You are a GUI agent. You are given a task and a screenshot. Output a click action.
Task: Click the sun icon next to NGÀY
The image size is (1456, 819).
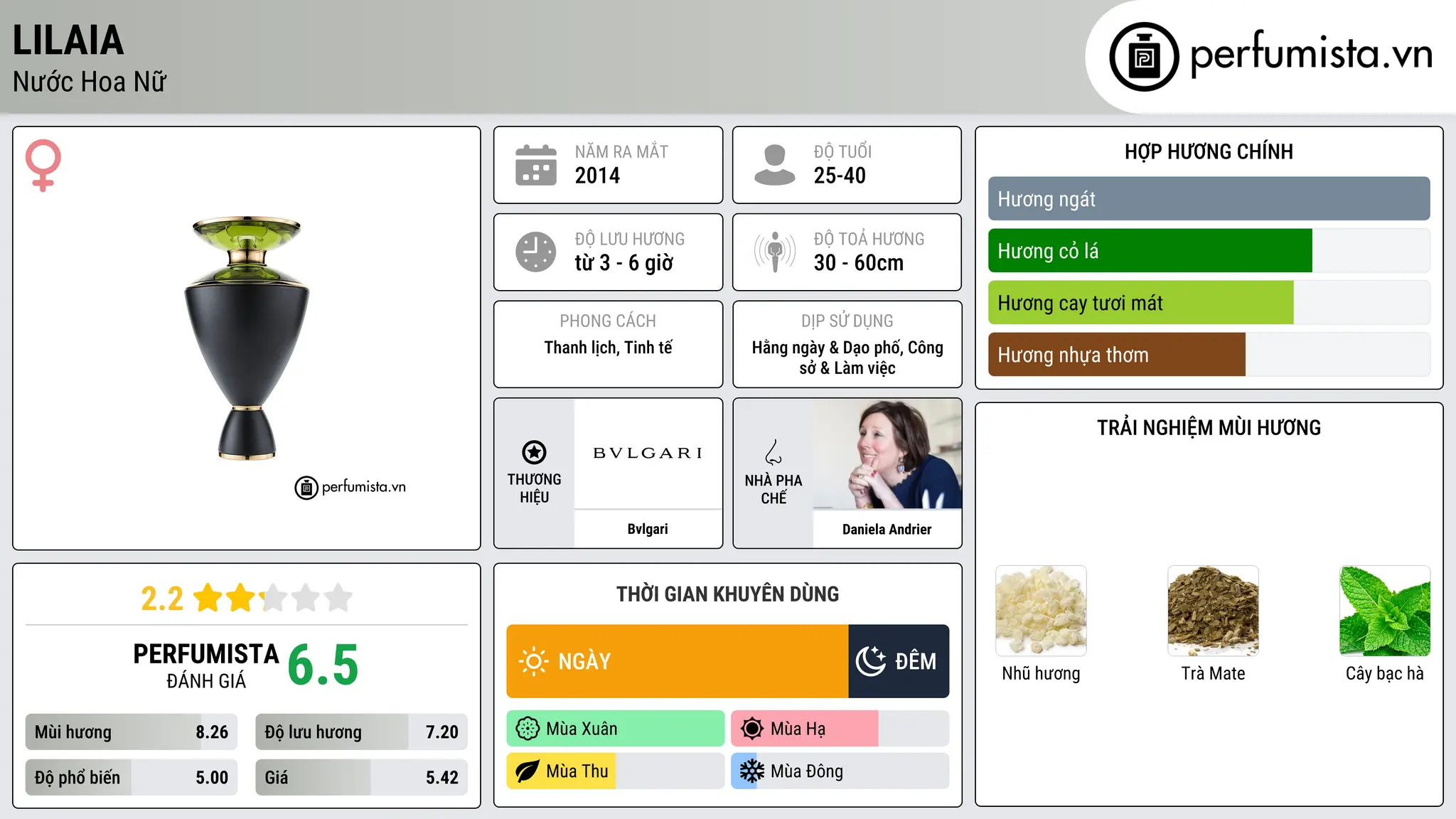tap(533, 661)
